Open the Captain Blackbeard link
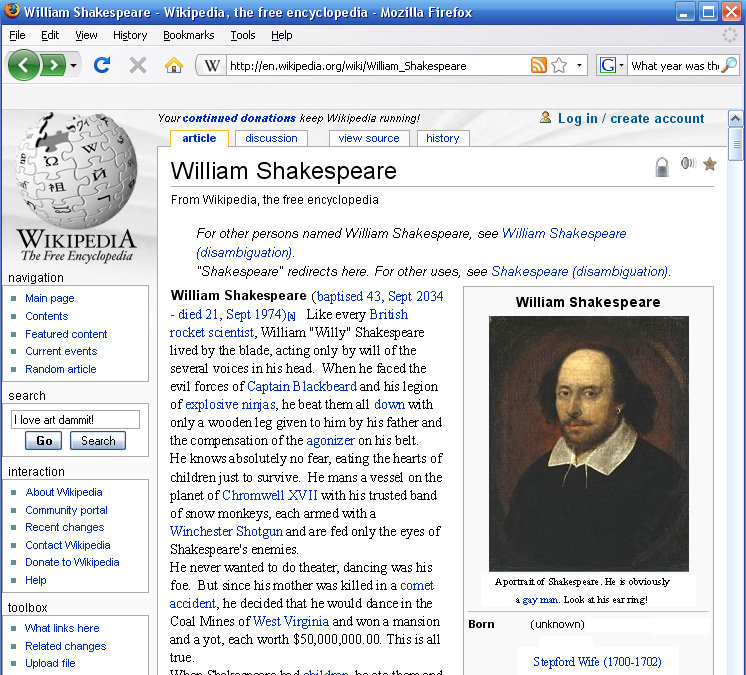 [302, 386]
